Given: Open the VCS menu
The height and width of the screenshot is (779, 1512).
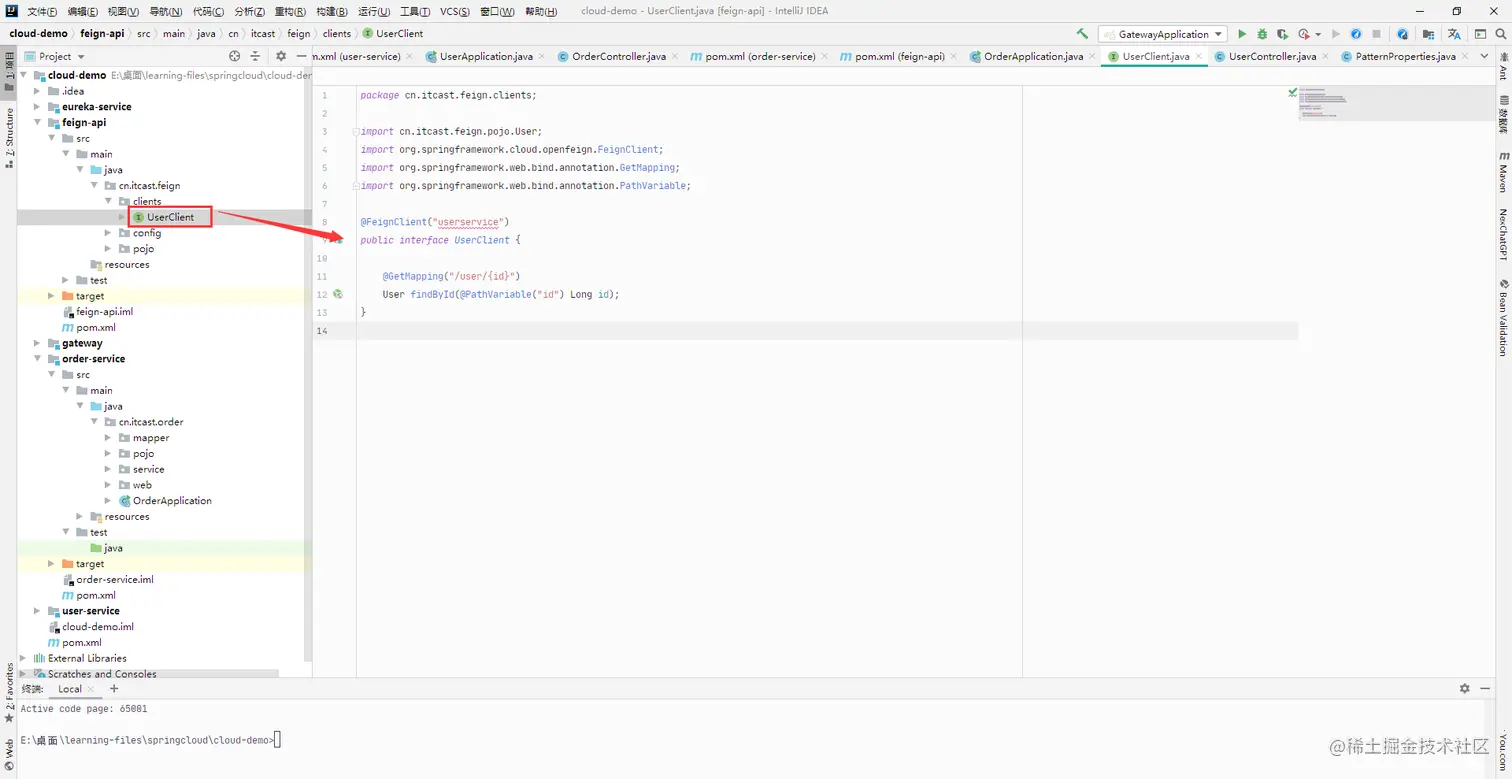Looking at the screenshot, I should point(455,12).
